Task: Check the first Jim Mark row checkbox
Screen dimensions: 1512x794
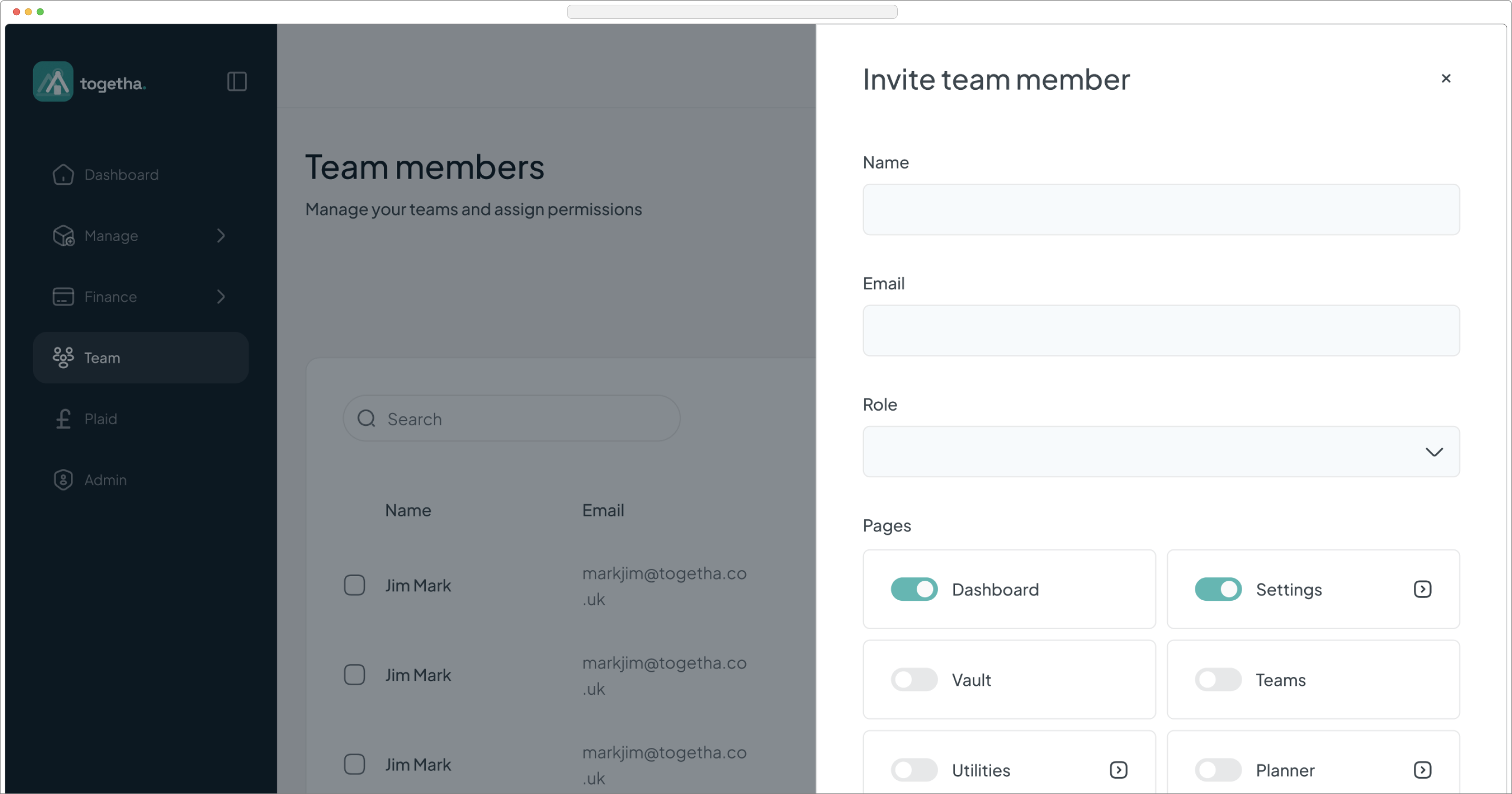Action: [x=354, y=586]
